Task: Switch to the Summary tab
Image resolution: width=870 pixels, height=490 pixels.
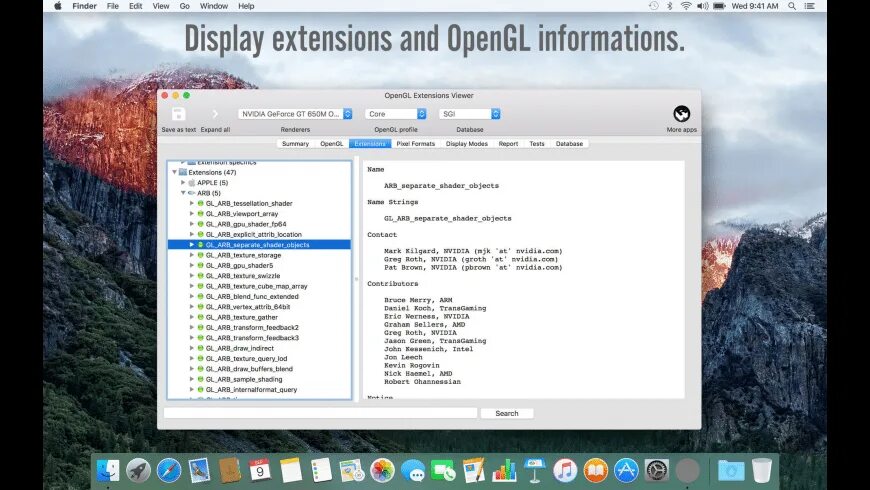Action: pyautogui.click(x=295, y=144)
